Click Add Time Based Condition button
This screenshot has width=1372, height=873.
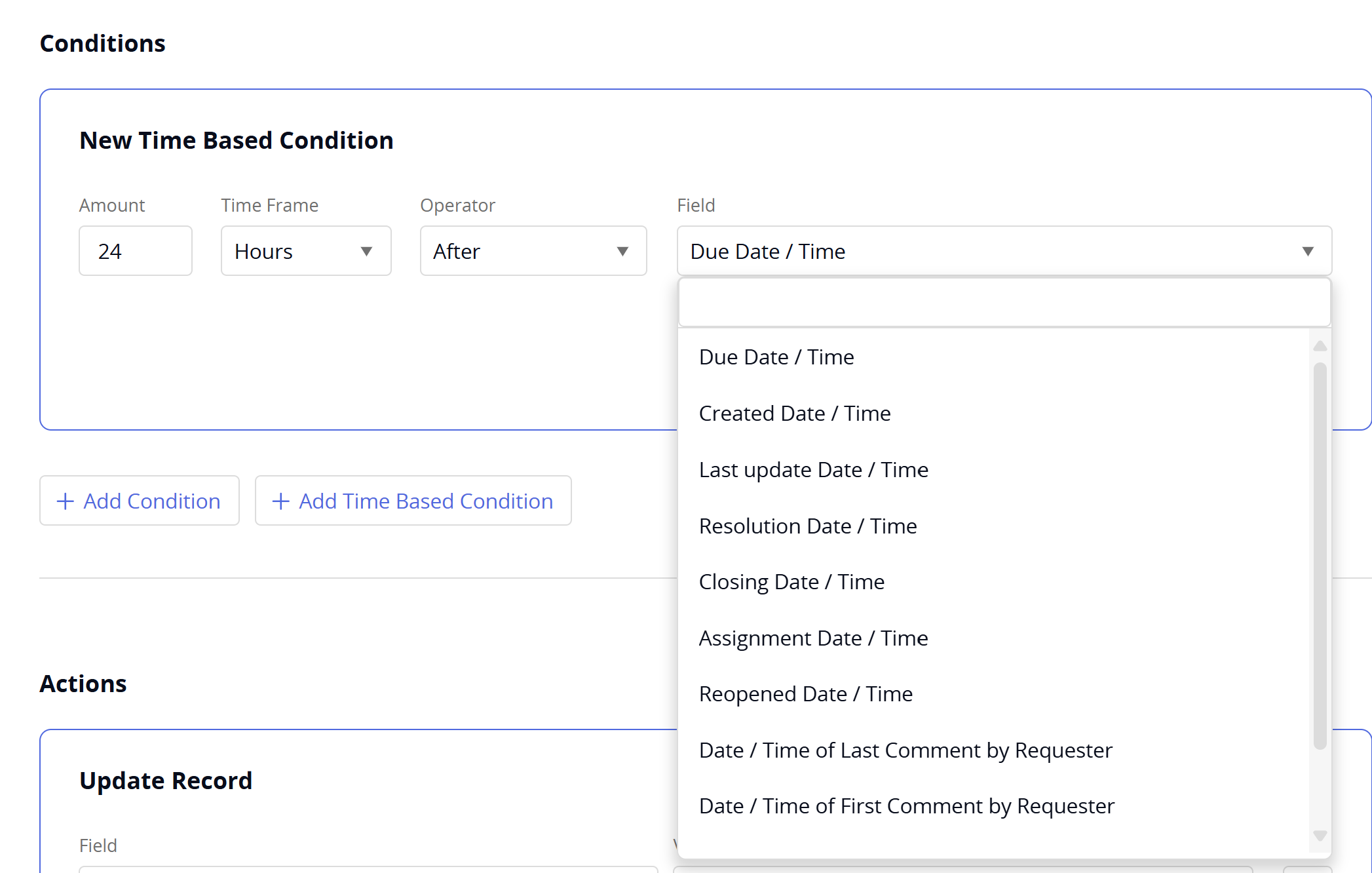(413, 501)
